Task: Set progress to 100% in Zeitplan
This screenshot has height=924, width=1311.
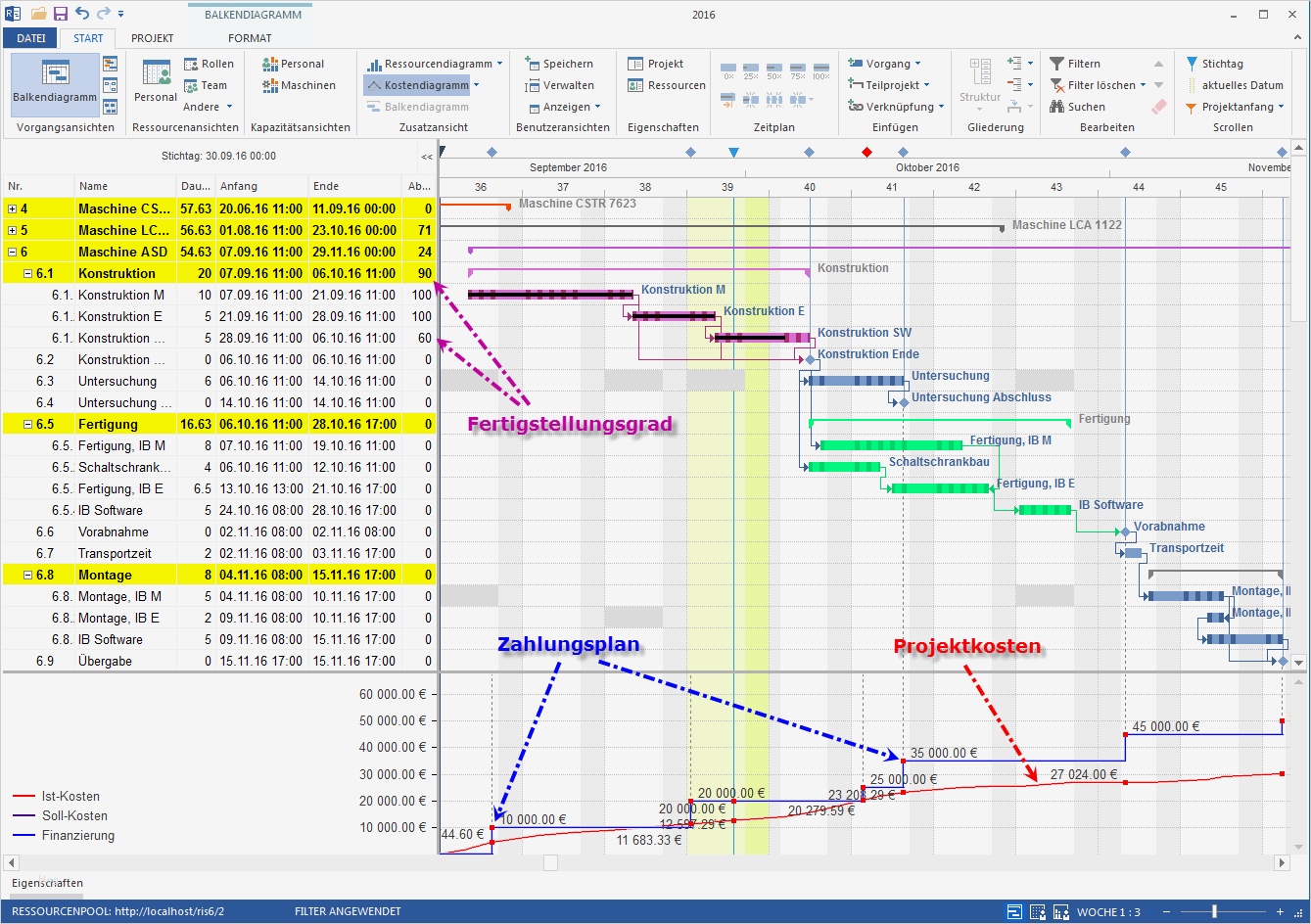Action: (x=820, y=71)
